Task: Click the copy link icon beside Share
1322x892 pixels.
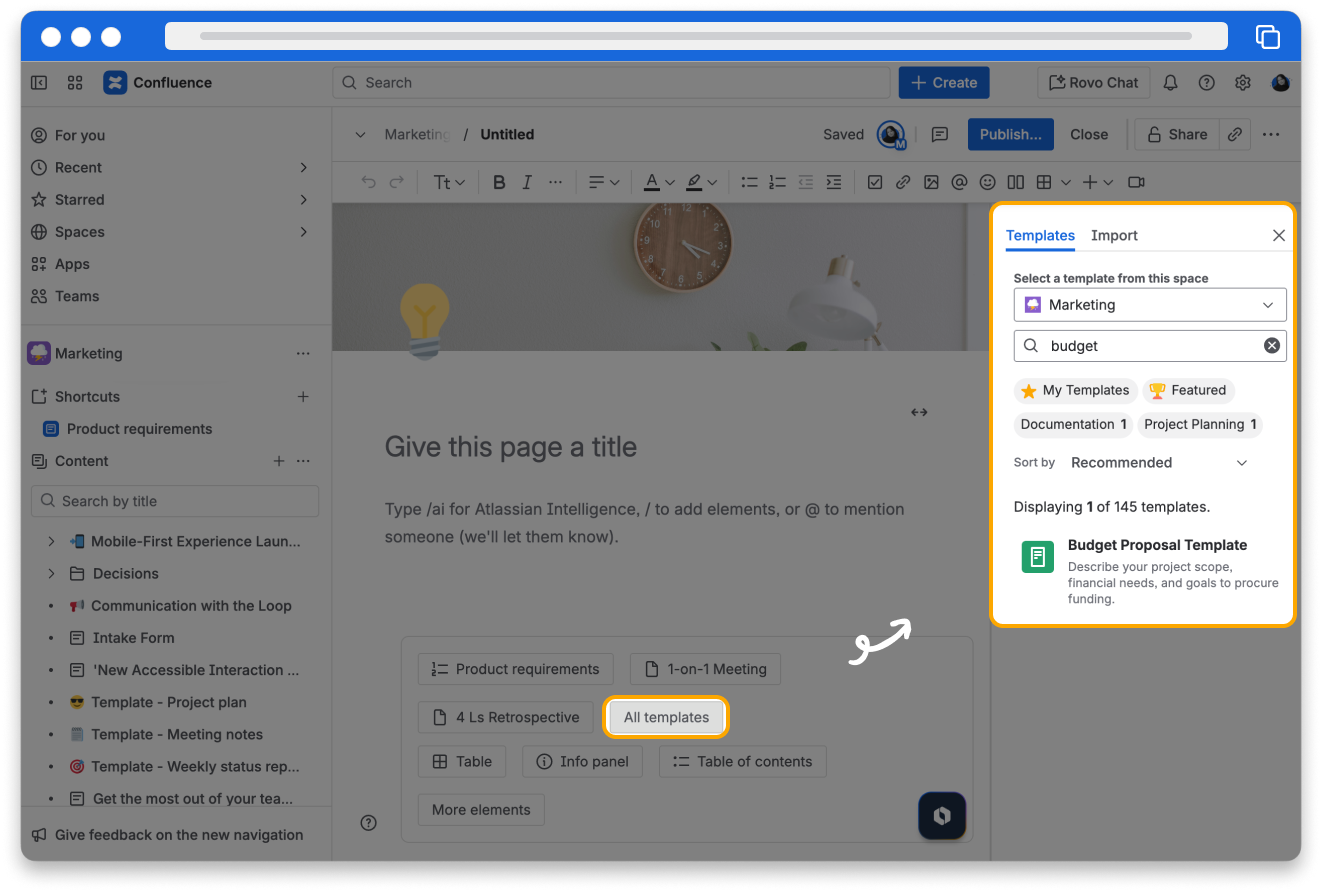Action: point(1235,134)
